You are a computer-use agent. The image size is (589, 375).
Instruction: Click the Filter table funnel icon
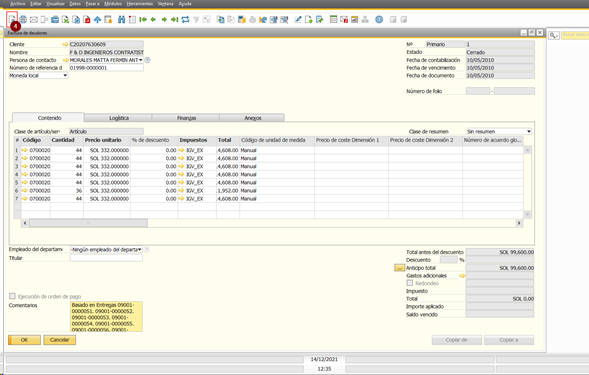(x=196, y=19)
